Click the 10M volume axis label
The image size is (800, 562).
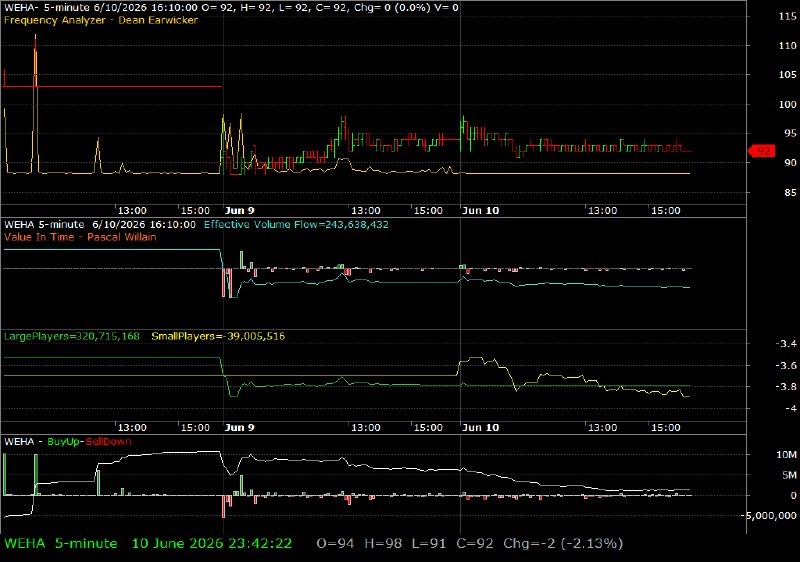coord(786,454)
